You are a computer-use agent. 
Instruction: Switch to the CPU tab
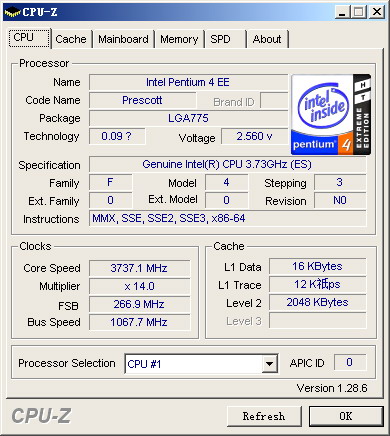point(30,38)
